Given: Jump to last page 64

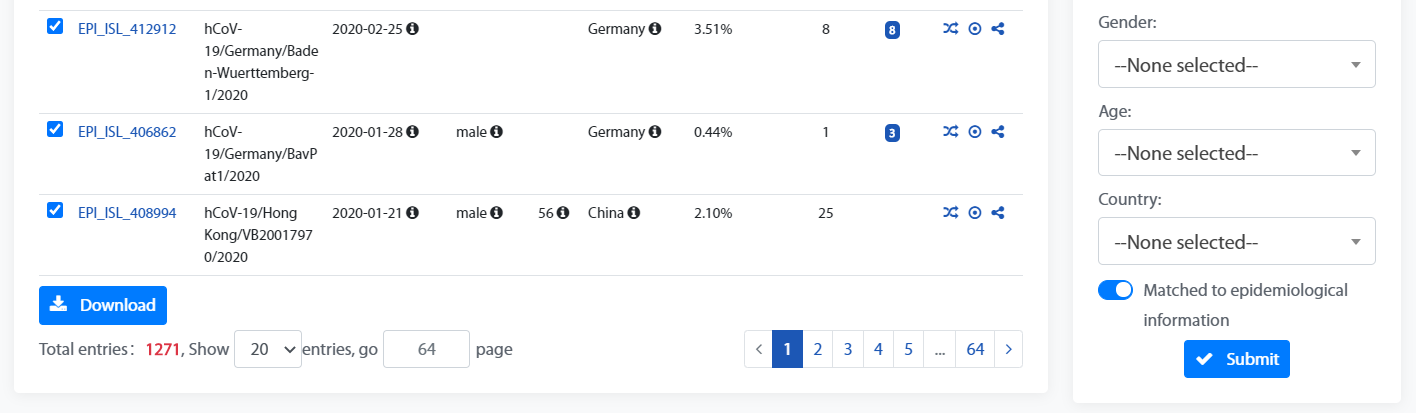Looking at the screenshot, I should click(x=975, y=349).
